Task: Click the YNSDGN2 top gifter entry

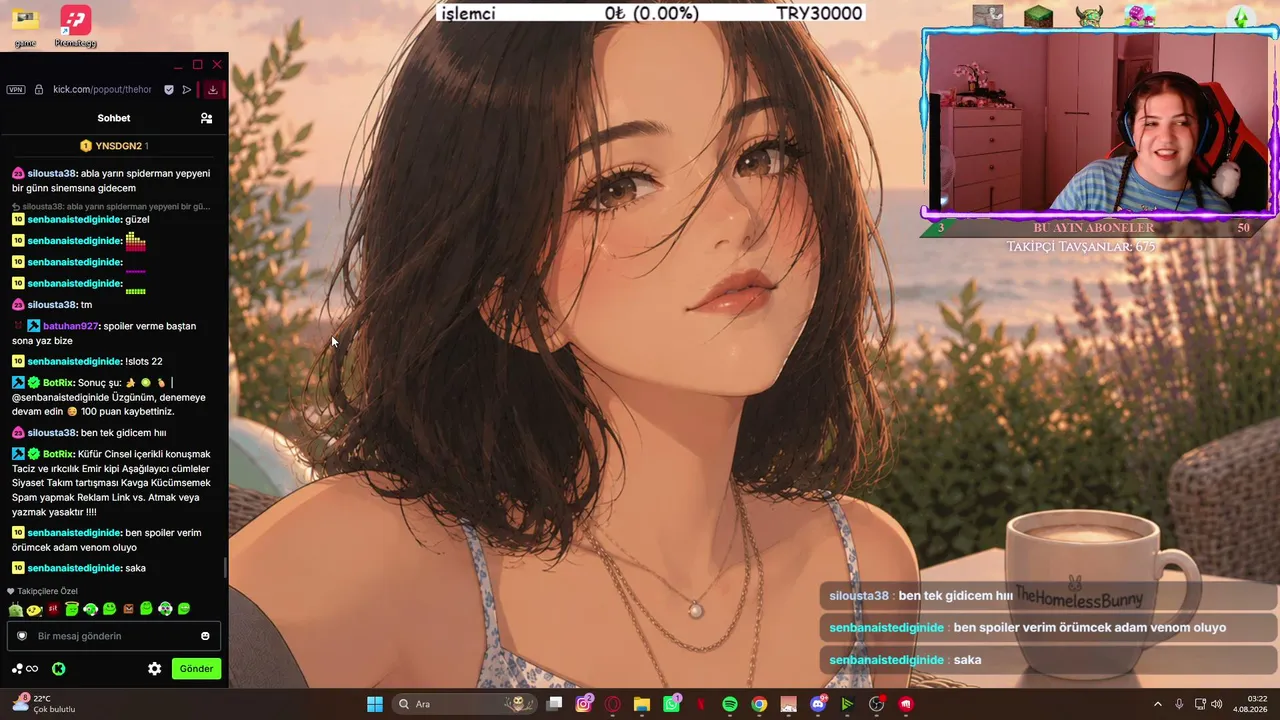Action: [x=114, y=146]
